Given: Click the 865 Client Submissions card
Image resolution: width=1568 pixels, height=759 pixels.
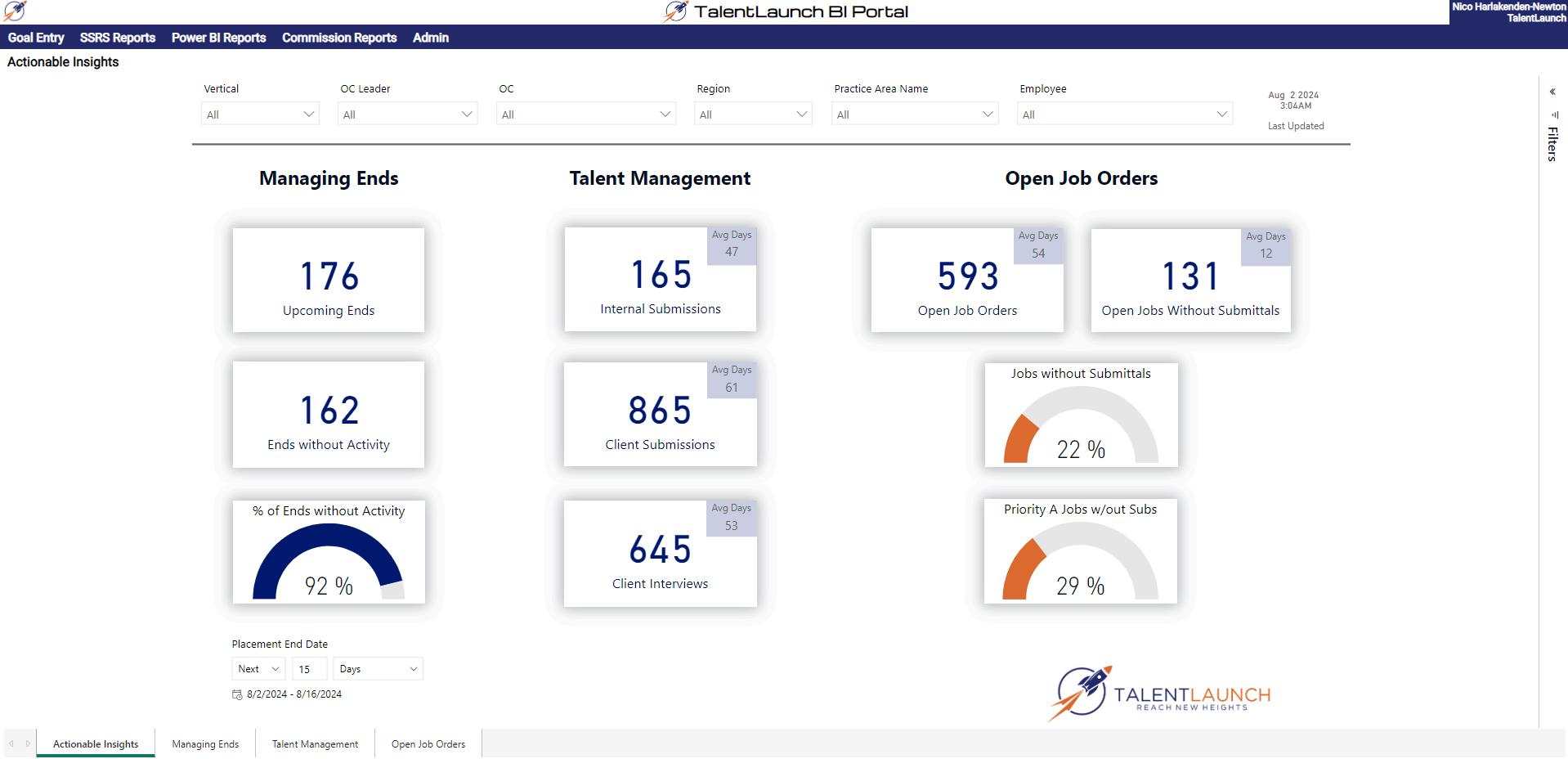Looking at the screenshot, I should tap(660, 414).
